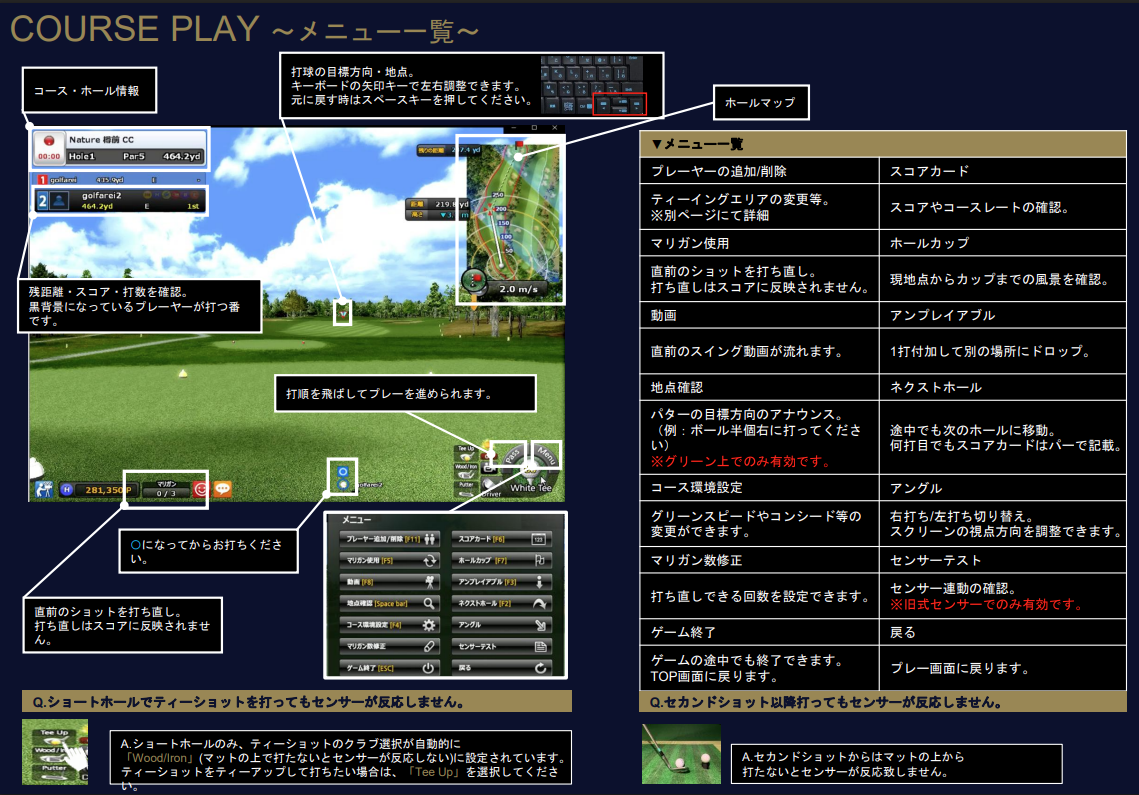This screenshot has height=795, width=1139.
Task: Click the pencil icon on マリガン数修正
Action: [430, 646]
